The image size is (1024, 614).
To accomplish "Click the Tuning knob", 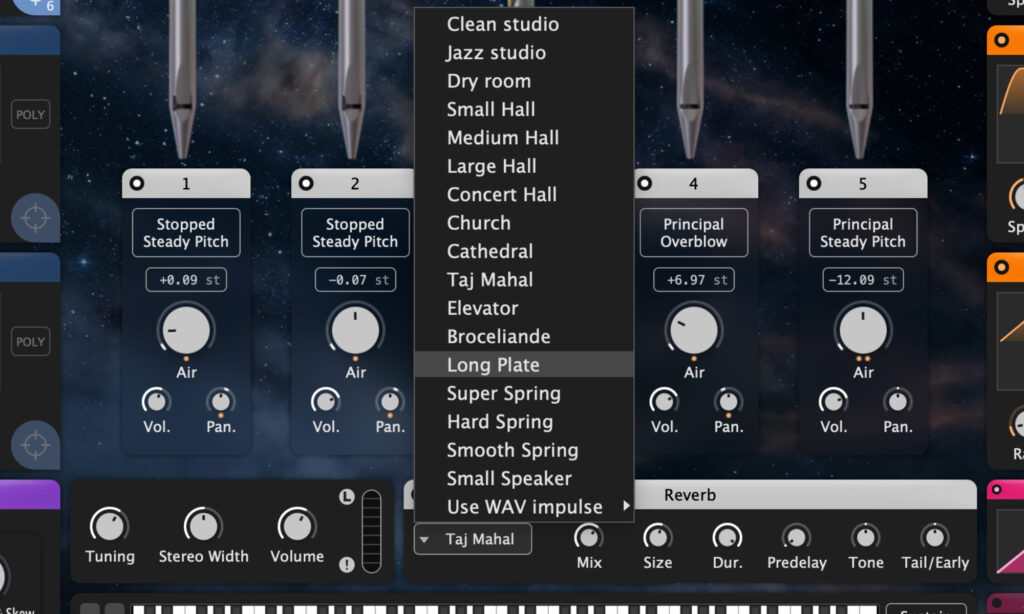I will pyautogui.click(x=109, y=526).
